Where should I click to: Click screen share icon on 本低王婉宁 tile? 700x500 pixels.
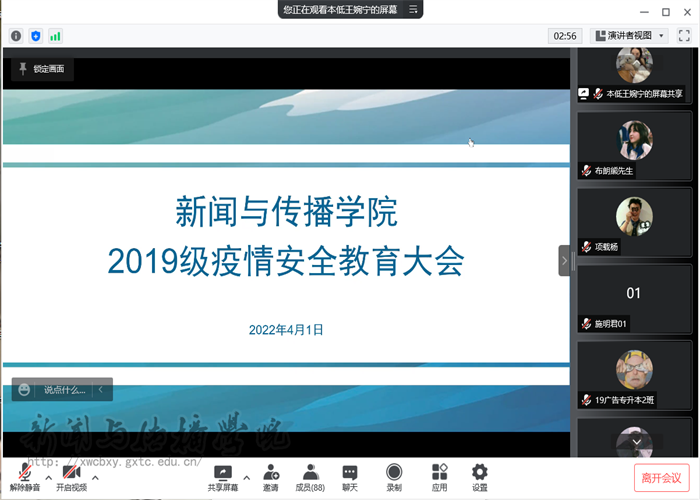click(x=583, y=94)
